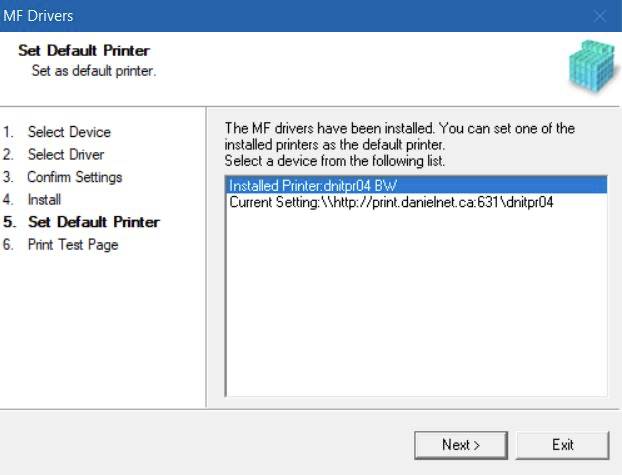Click step 4 Install
The image size is (622, 475).
pos(44,200)
